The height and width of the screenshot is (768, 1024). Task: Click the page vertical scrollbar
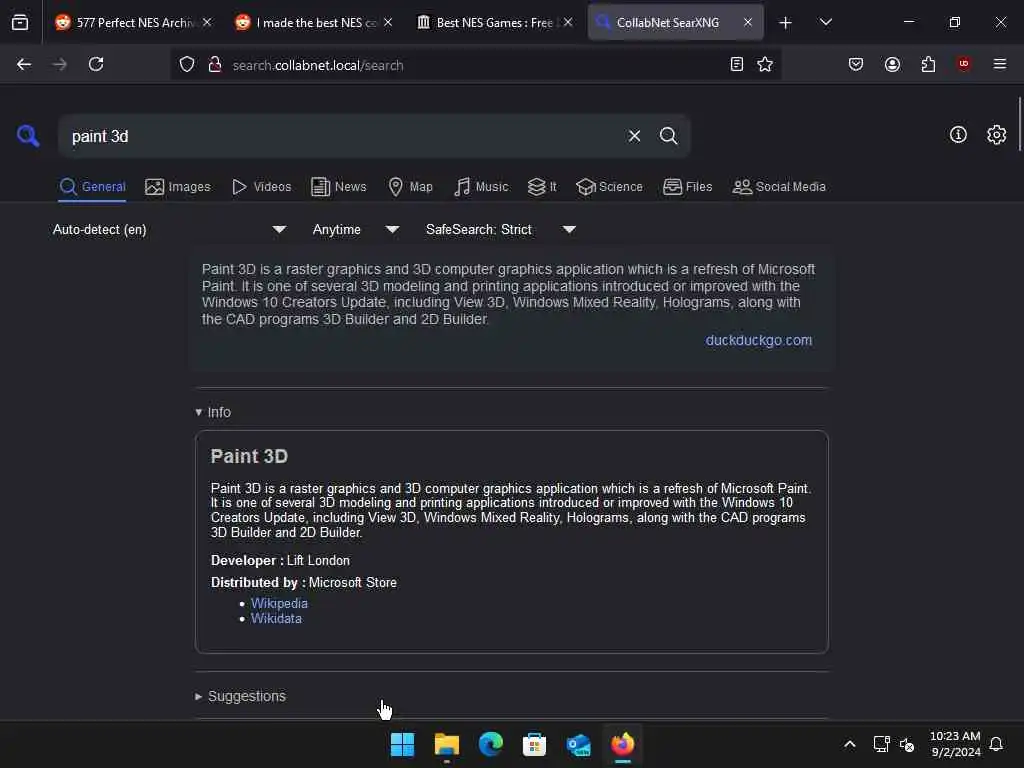point(1019,124)
